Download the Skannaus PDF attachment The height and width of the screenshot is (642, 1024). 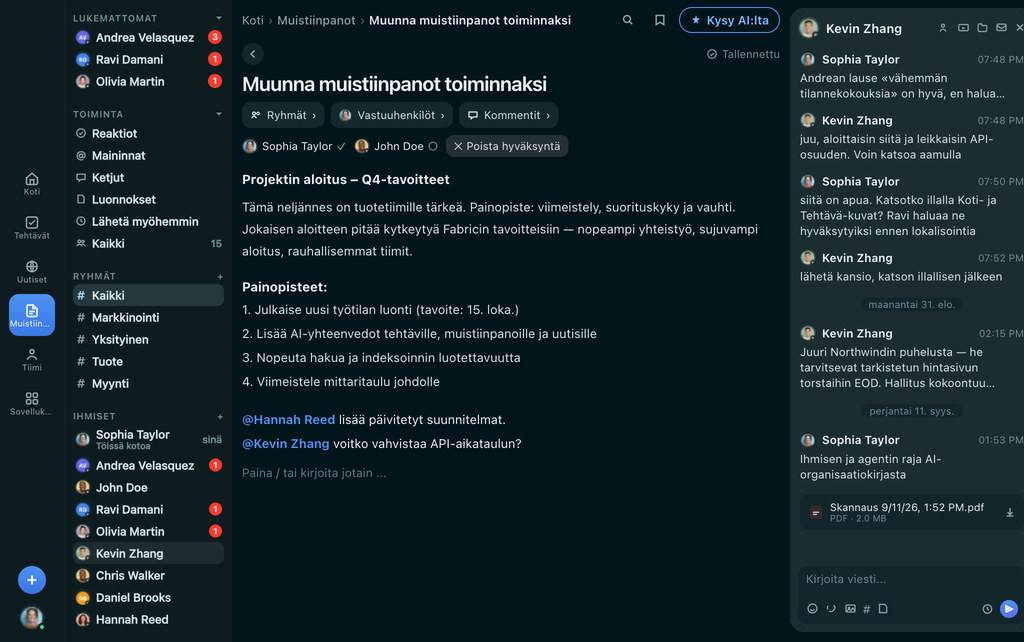(1010, 513)
